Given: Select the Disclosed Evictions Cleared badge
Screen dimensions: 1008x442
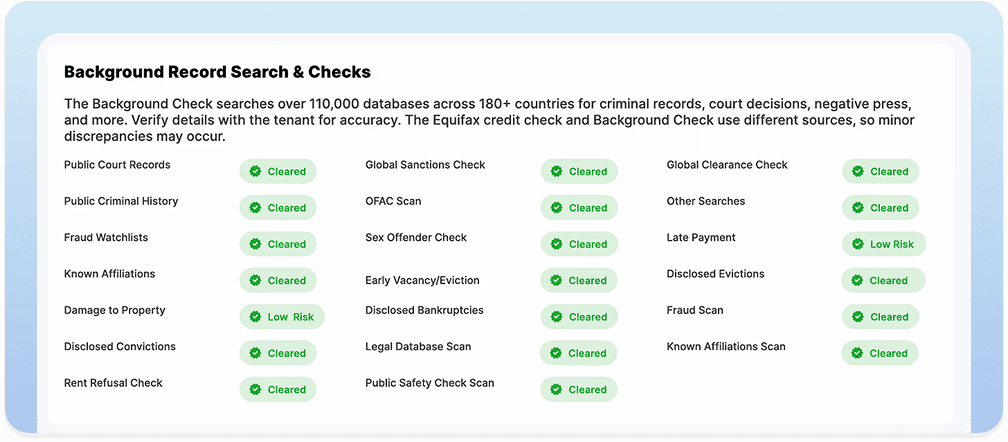Looking at the screenshot, I should point(882,280).
